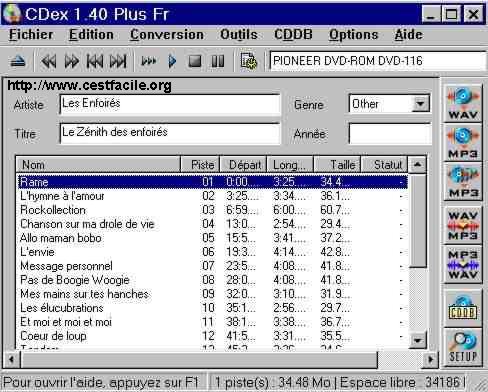
Task: Click the track list scroll down arrow
Action: point(417,341)
